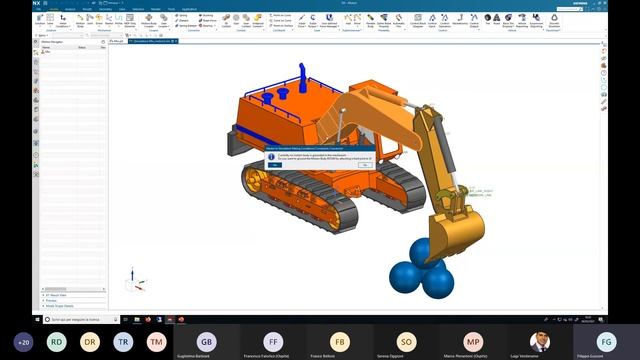
Task: Click the Bushing connector tool
Action: [206, 16]
